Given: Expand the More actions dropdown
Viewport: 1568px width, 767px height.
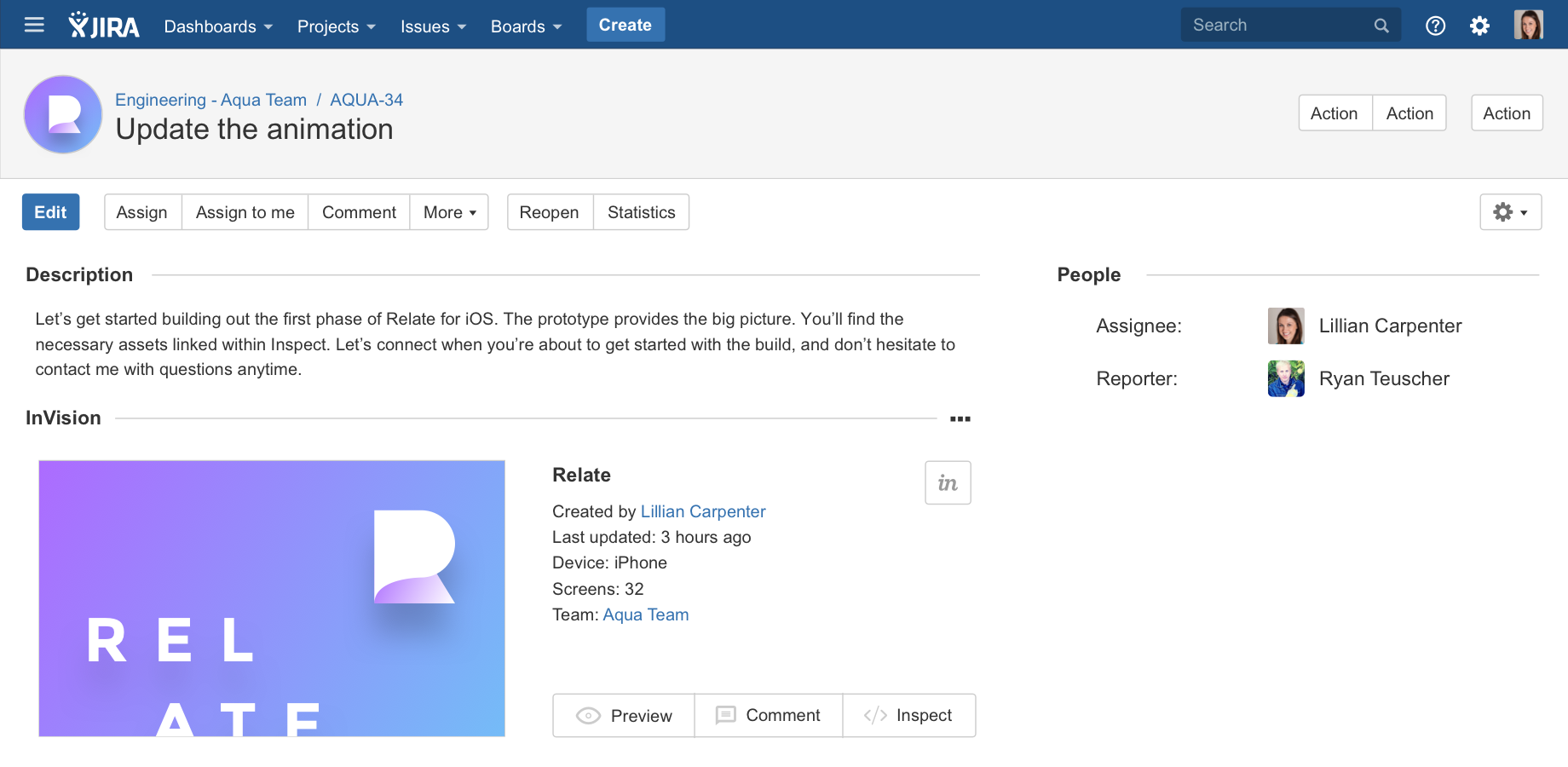Looking at the screenshot, I should pyautogui.click(x=449, y=212).
